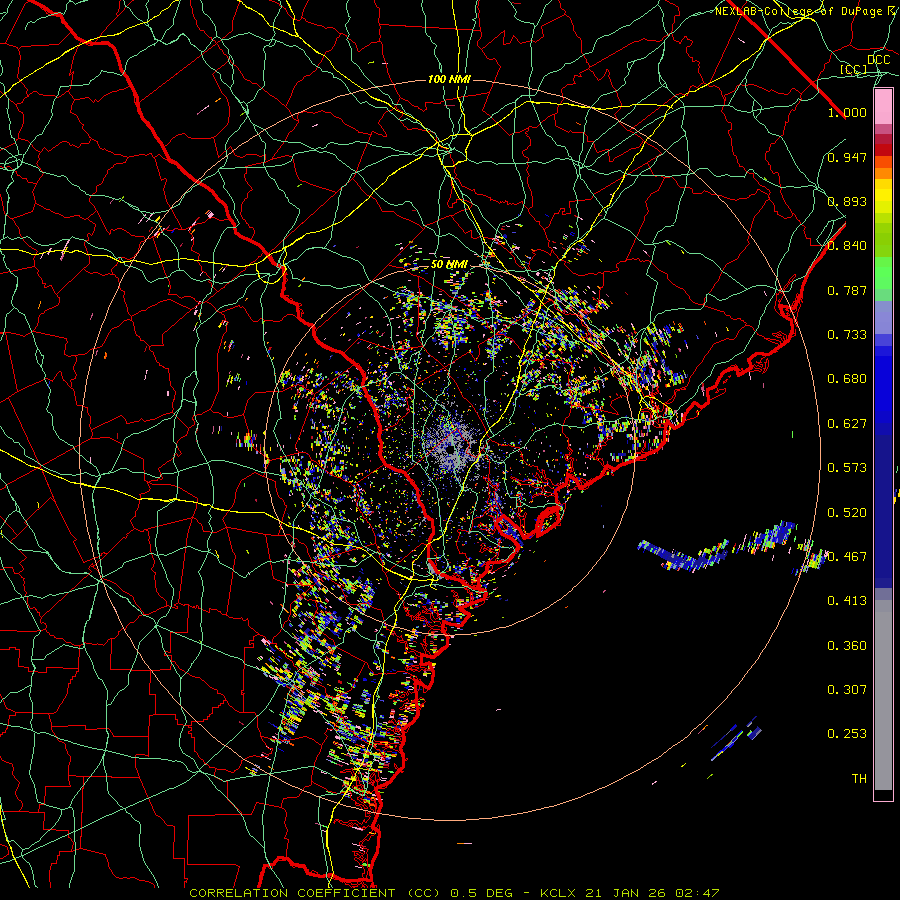Click the 100 NMI range ring label

click(449, 79)
